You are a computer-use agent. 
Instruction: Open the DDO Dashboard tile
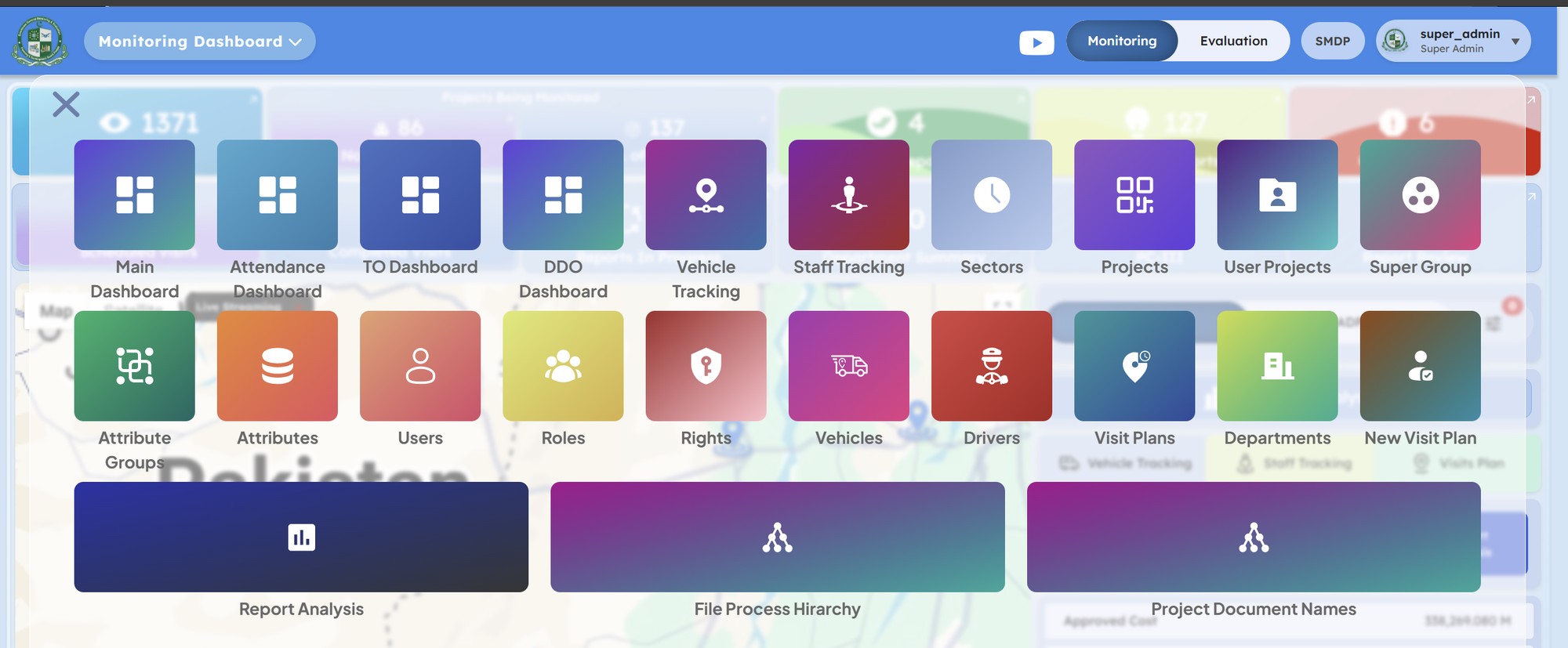tap(563, 195)
